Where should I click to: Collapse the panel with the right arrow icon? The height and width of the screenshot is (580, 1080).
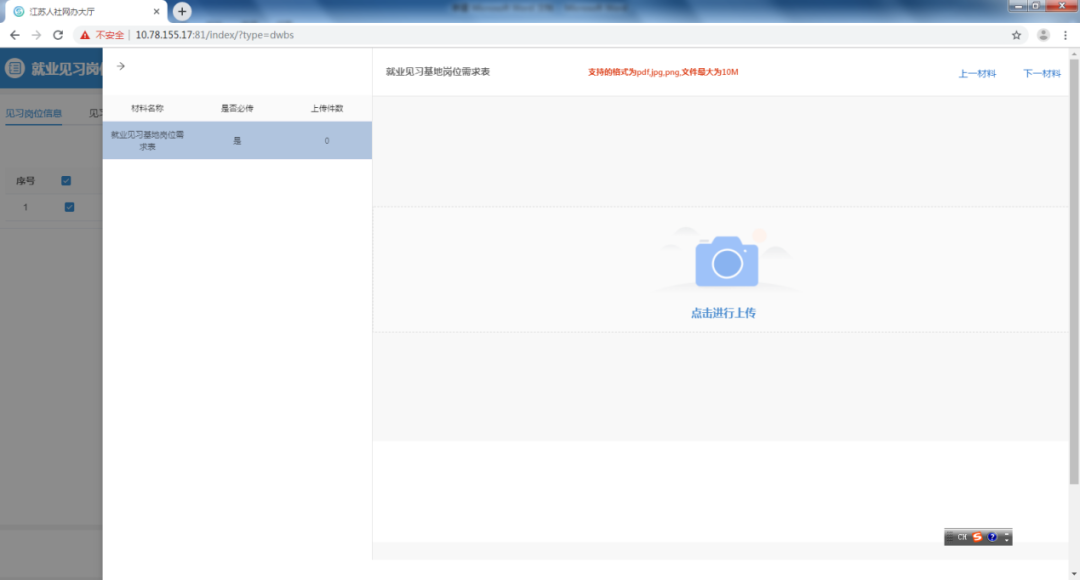click(x=121, y=66)
